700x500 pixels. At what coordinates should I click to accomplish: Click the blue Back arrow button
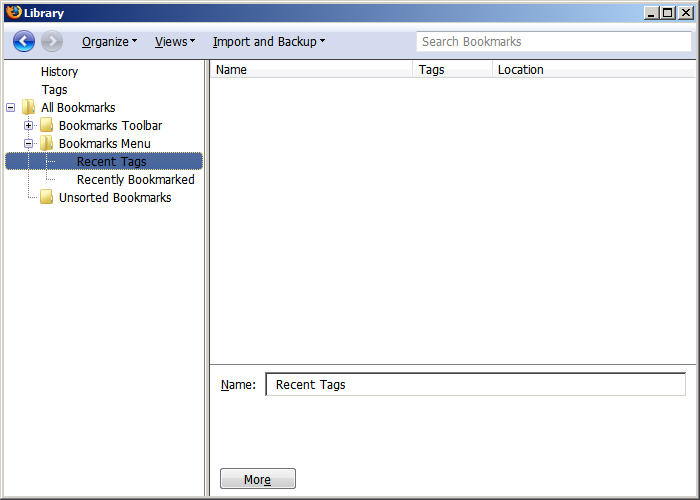24,42
